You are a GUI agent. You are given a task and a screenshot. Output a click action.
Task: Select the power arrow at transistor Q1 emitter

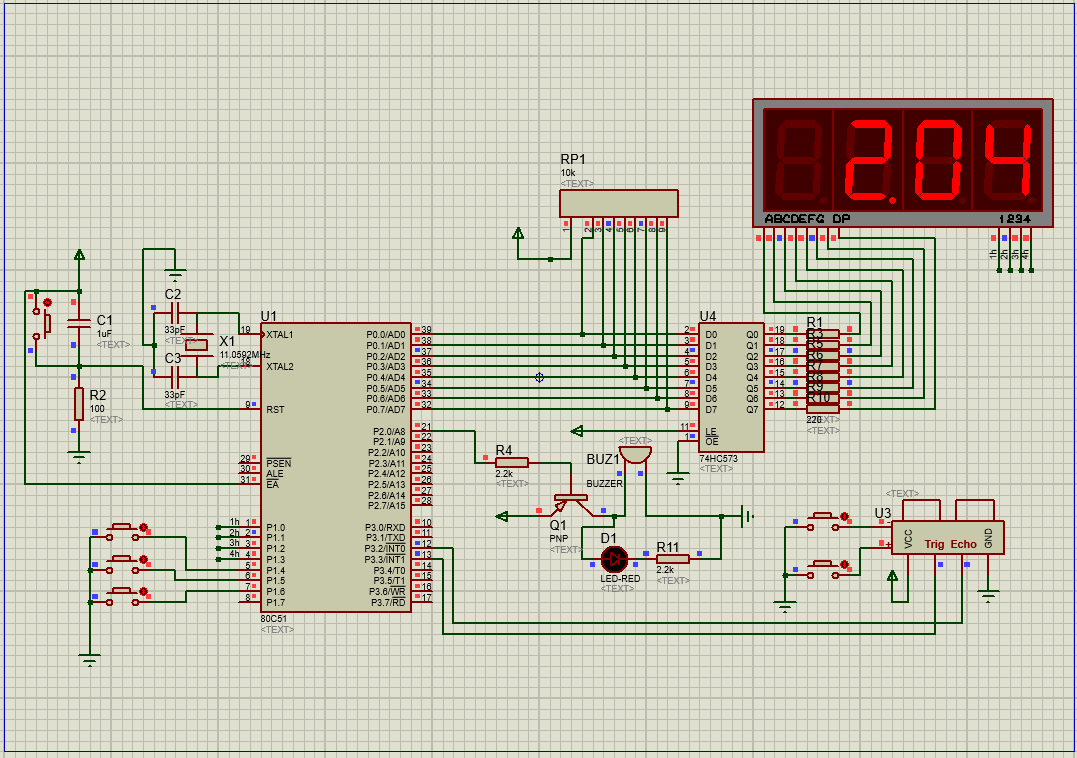pos(502,516)
